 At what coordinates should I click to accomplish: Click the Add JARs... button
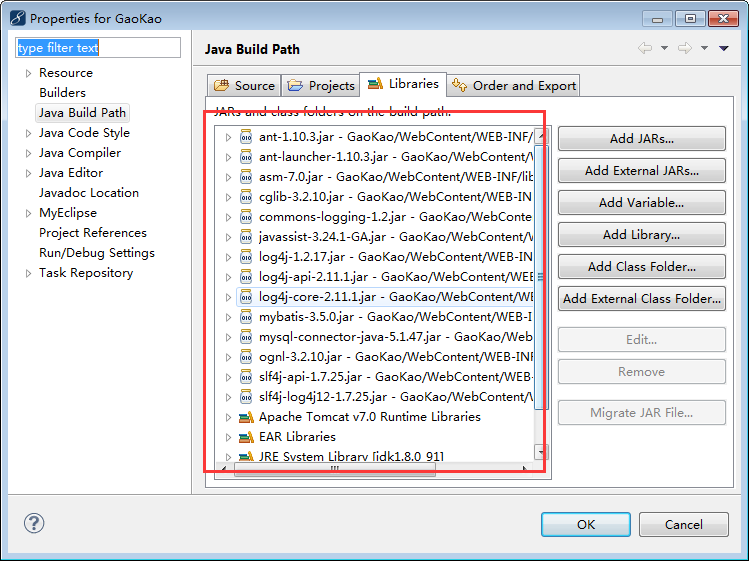click(642, 139)
